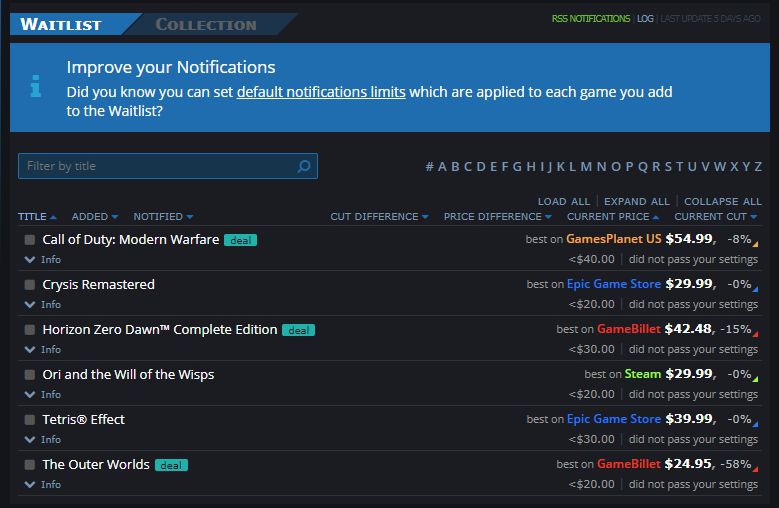The image size is (779, 508).
Task: Focus the Filter by title field
Action: (x=168, y=166)
